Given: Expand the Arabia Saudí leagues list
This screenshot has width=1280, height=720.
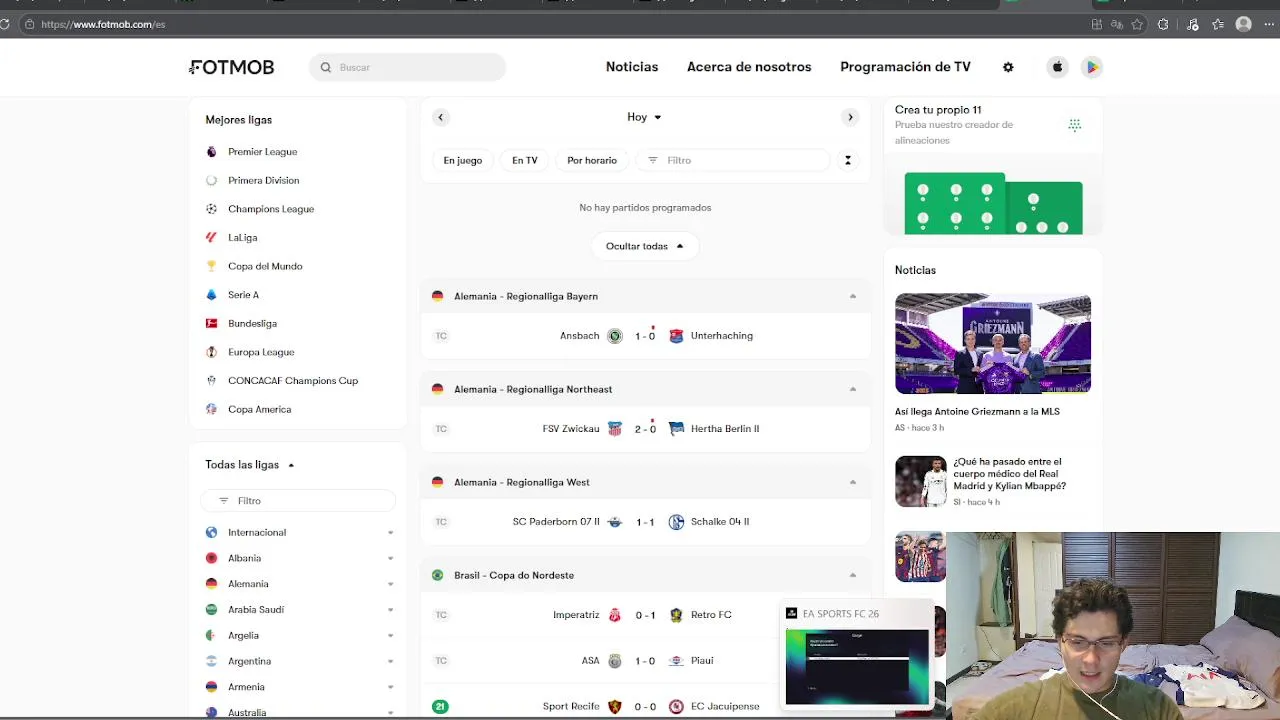Looking at the screenshot, I should tap(390, 610).
